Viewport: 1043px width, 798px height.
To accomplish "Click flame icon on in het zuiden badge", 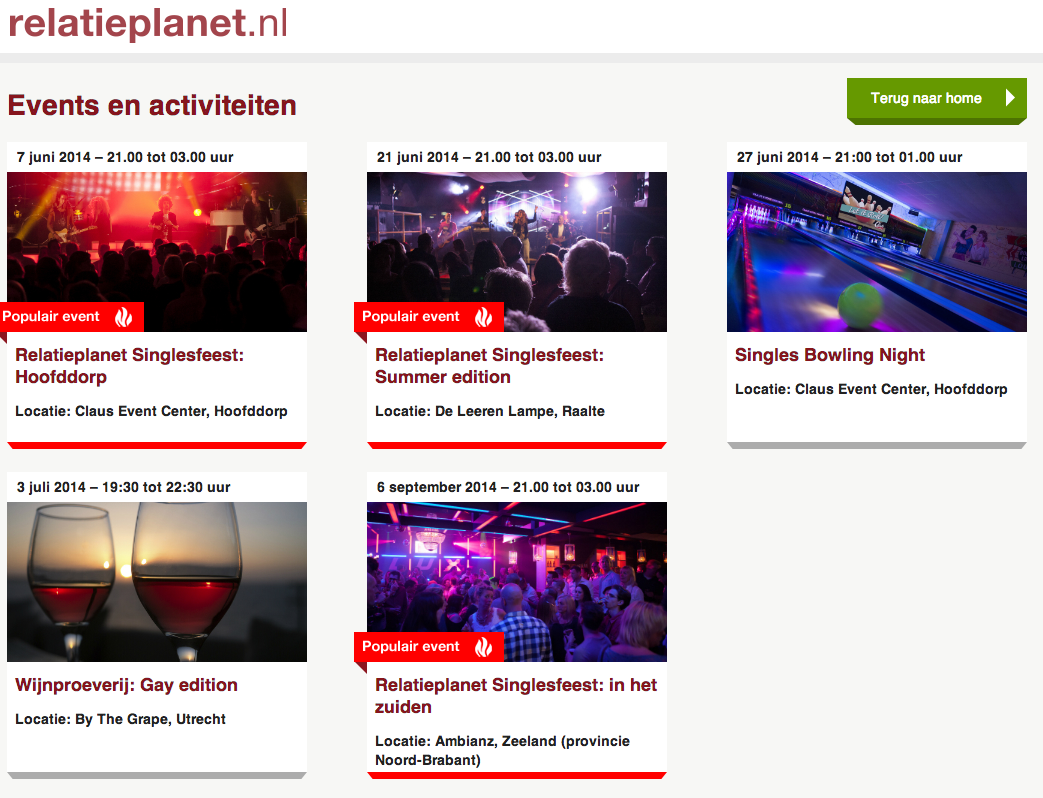I will 484,647.
